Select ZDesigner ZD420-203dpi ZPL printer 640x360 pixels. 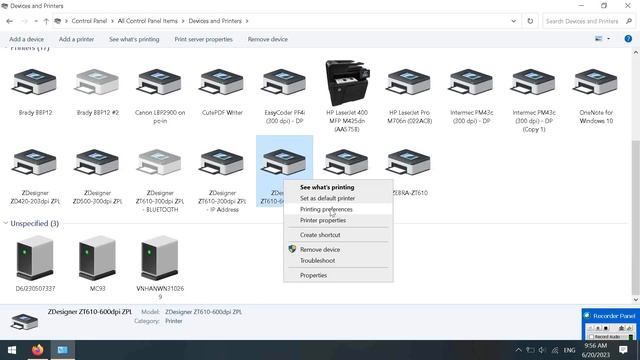(x=35, y=176)
